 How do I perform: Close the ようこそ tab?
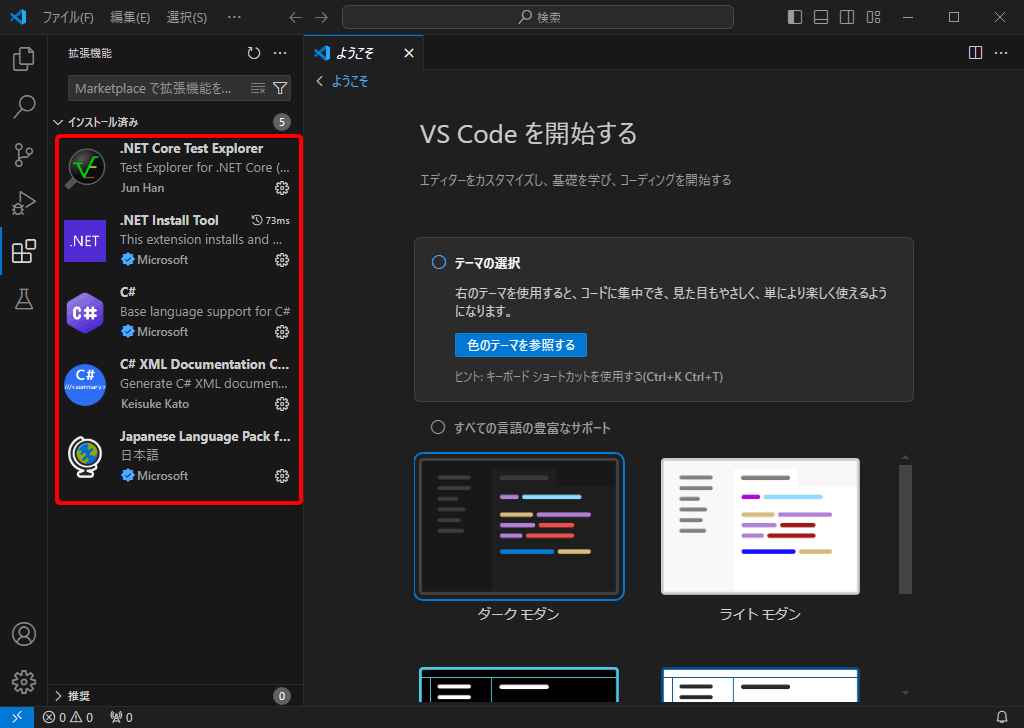coord(409,53)
